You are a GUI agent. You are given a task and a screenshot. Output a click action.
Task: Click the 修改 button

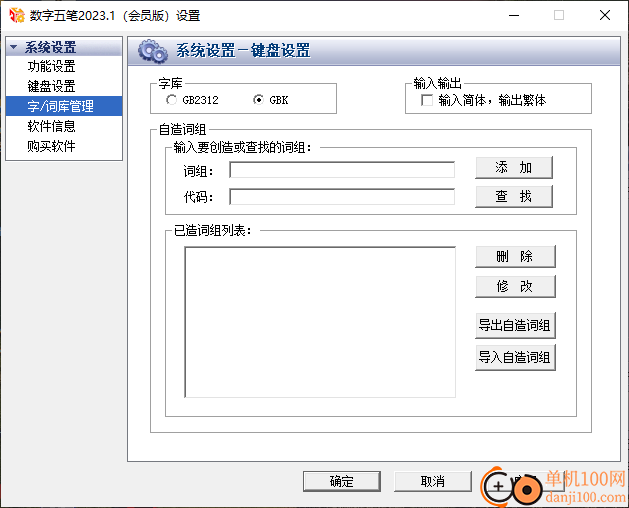point(515,286)
